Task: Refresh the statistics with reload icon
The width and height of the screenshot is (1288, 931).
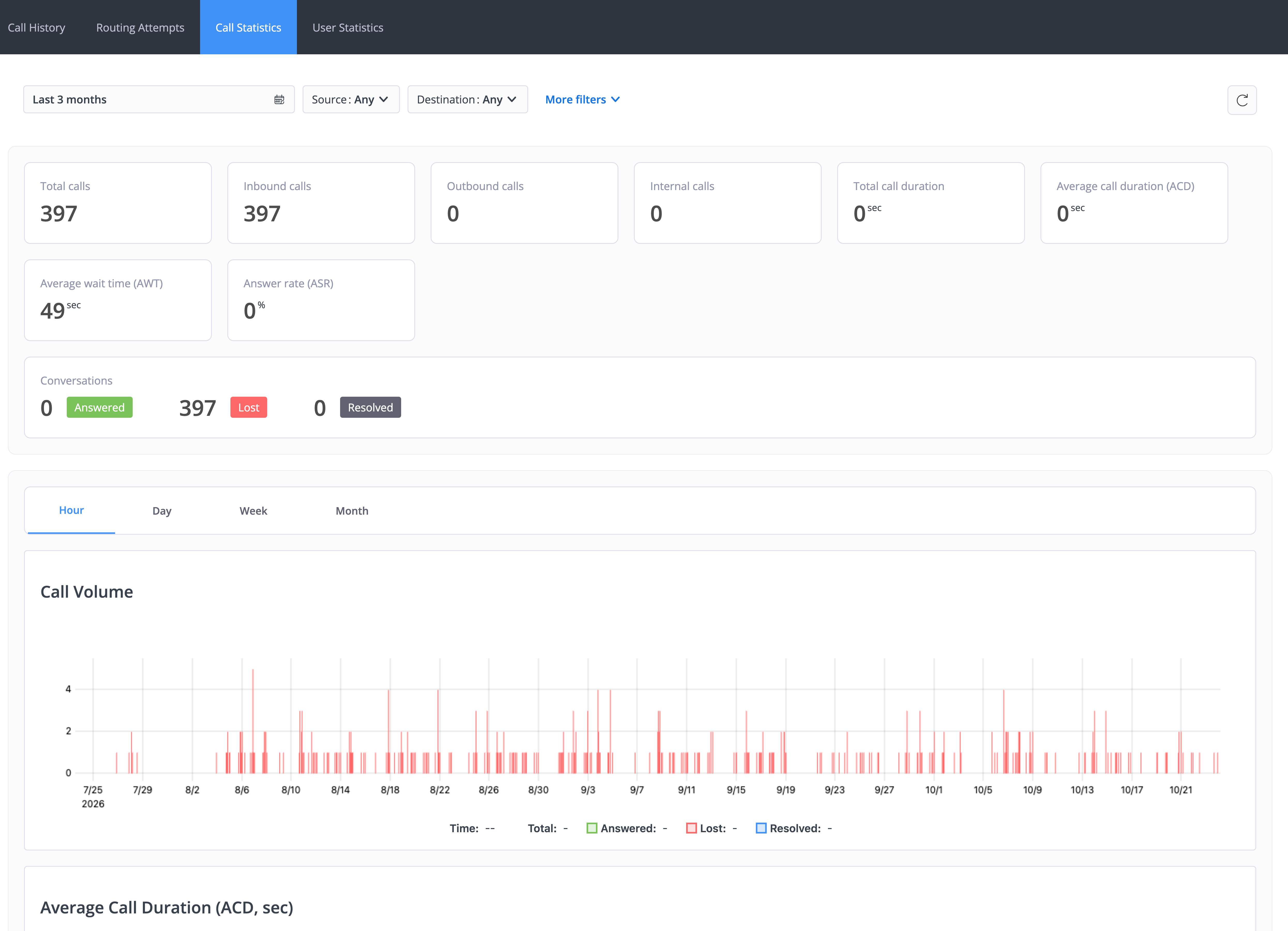Action: (x=1242, y=100)
